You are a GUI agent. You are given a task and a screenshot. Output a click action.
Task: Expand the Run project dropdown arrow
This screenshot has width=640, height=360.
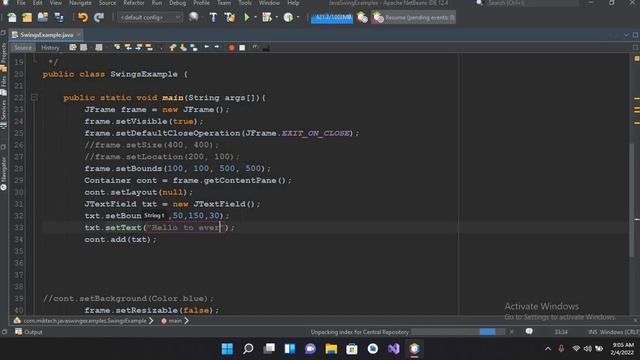[256, 18]
